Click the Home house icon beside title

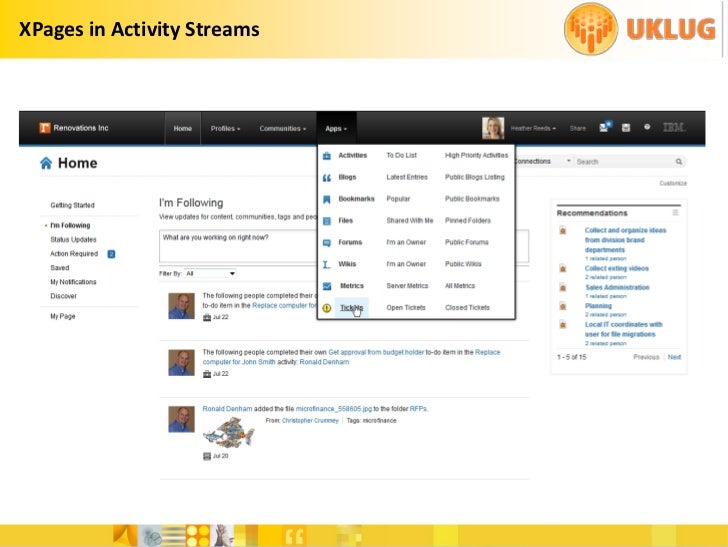46,163
